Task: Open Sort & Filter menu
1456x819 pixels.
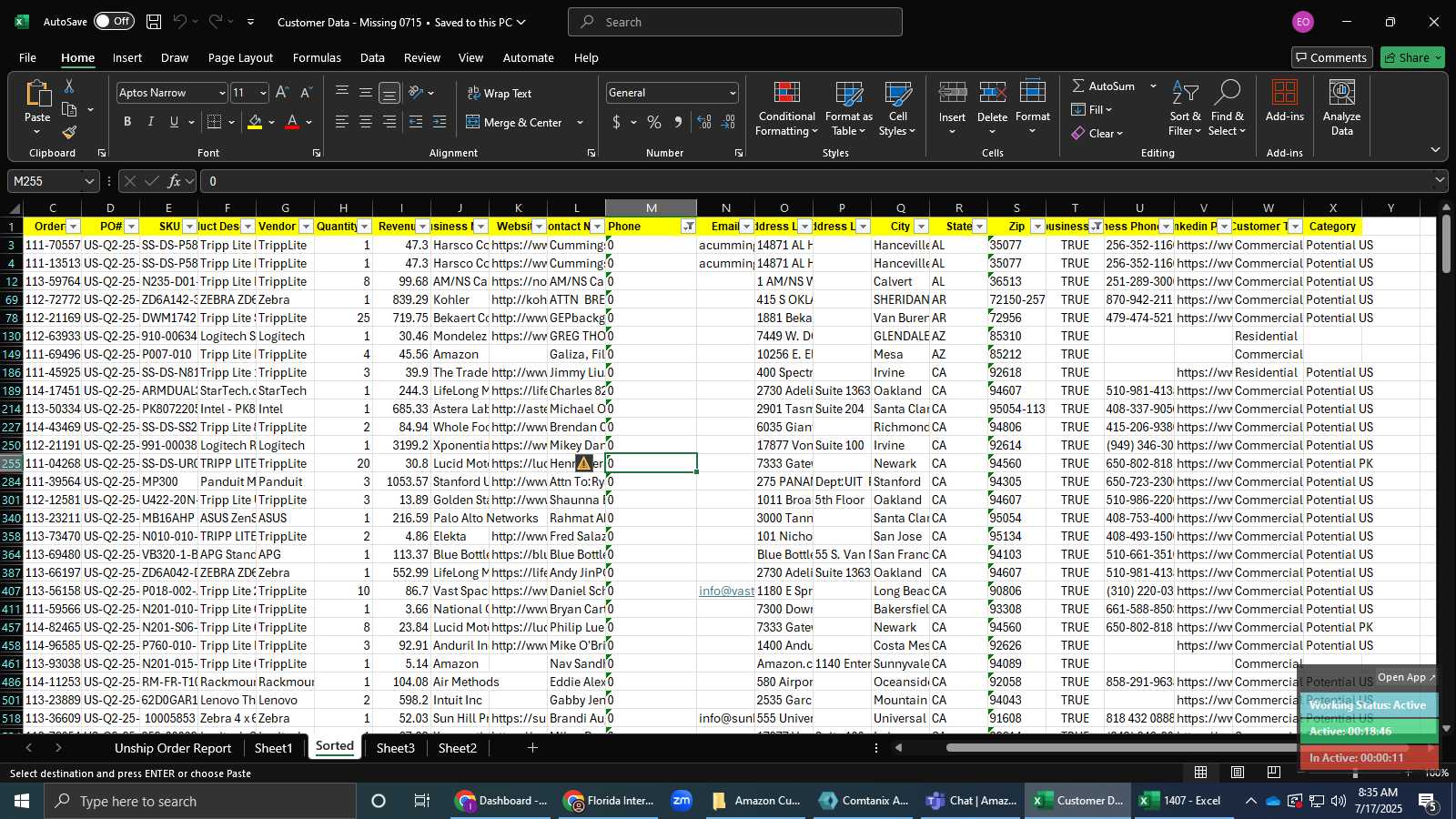Action: (x=1185, y=108)
